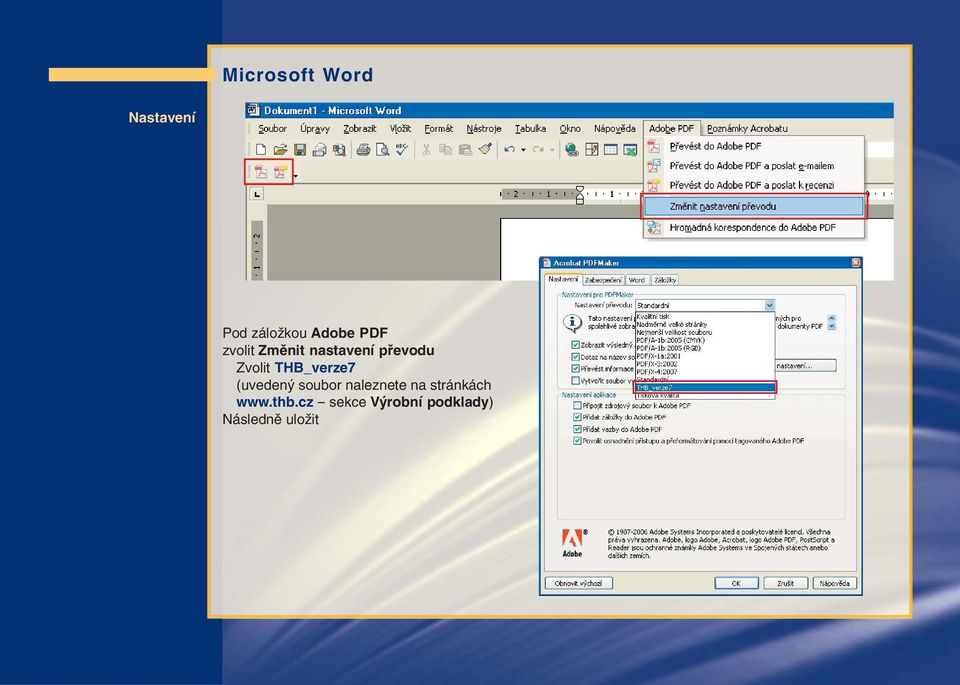Screen dimensions: 960x685
Task: Select 'THB_verze7' in the conversion settings list
Action: 705,387
